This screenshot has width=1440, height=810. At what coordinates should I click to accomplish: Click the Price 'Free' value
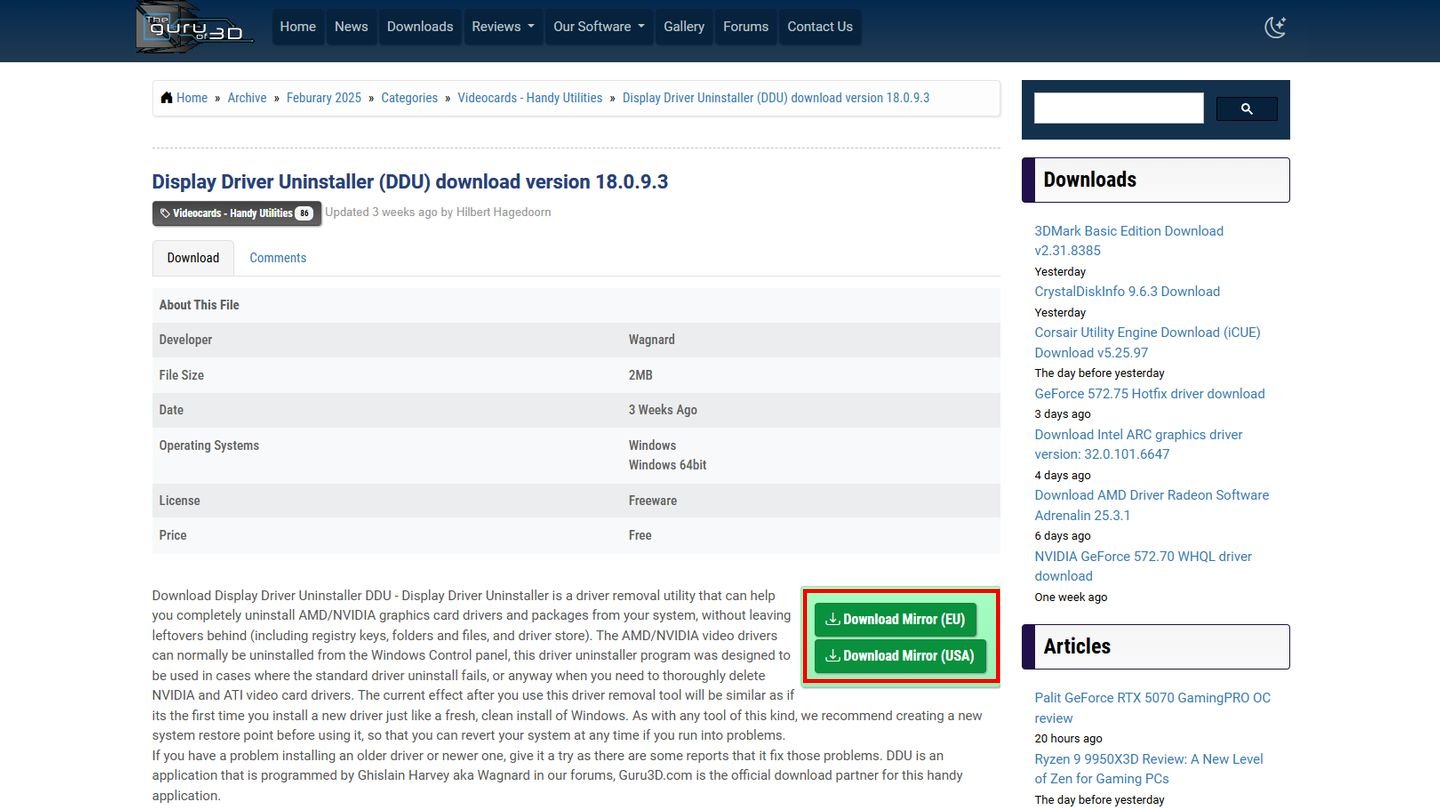pos(640,535)
